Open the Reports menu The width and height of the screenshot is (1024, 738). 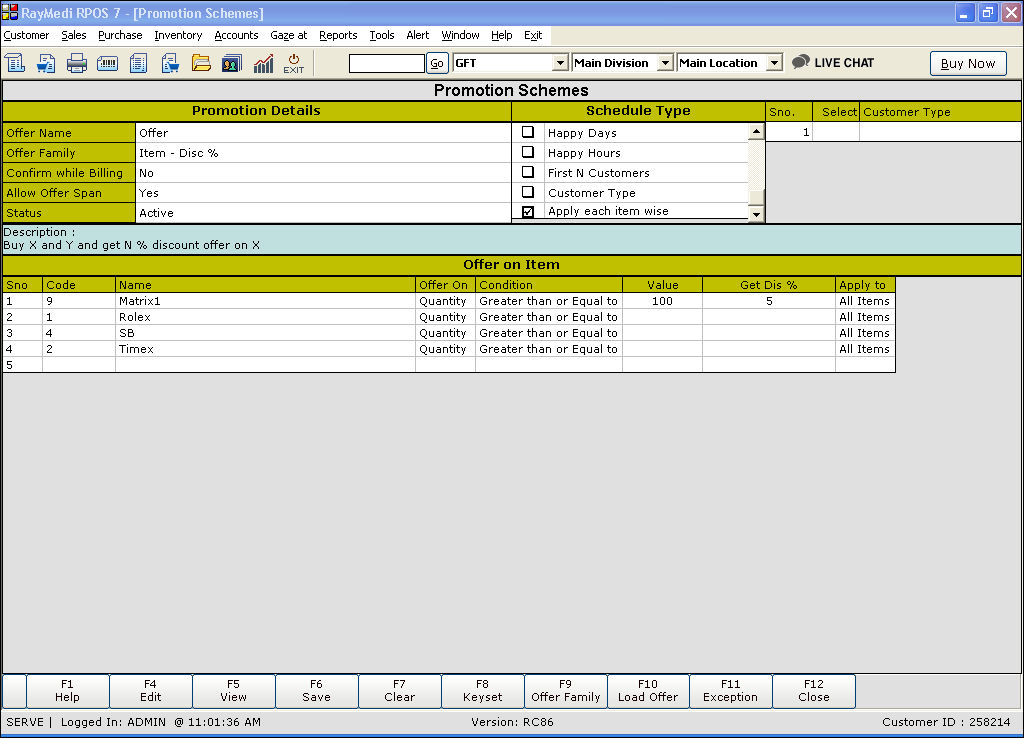(x=338, y=35)
